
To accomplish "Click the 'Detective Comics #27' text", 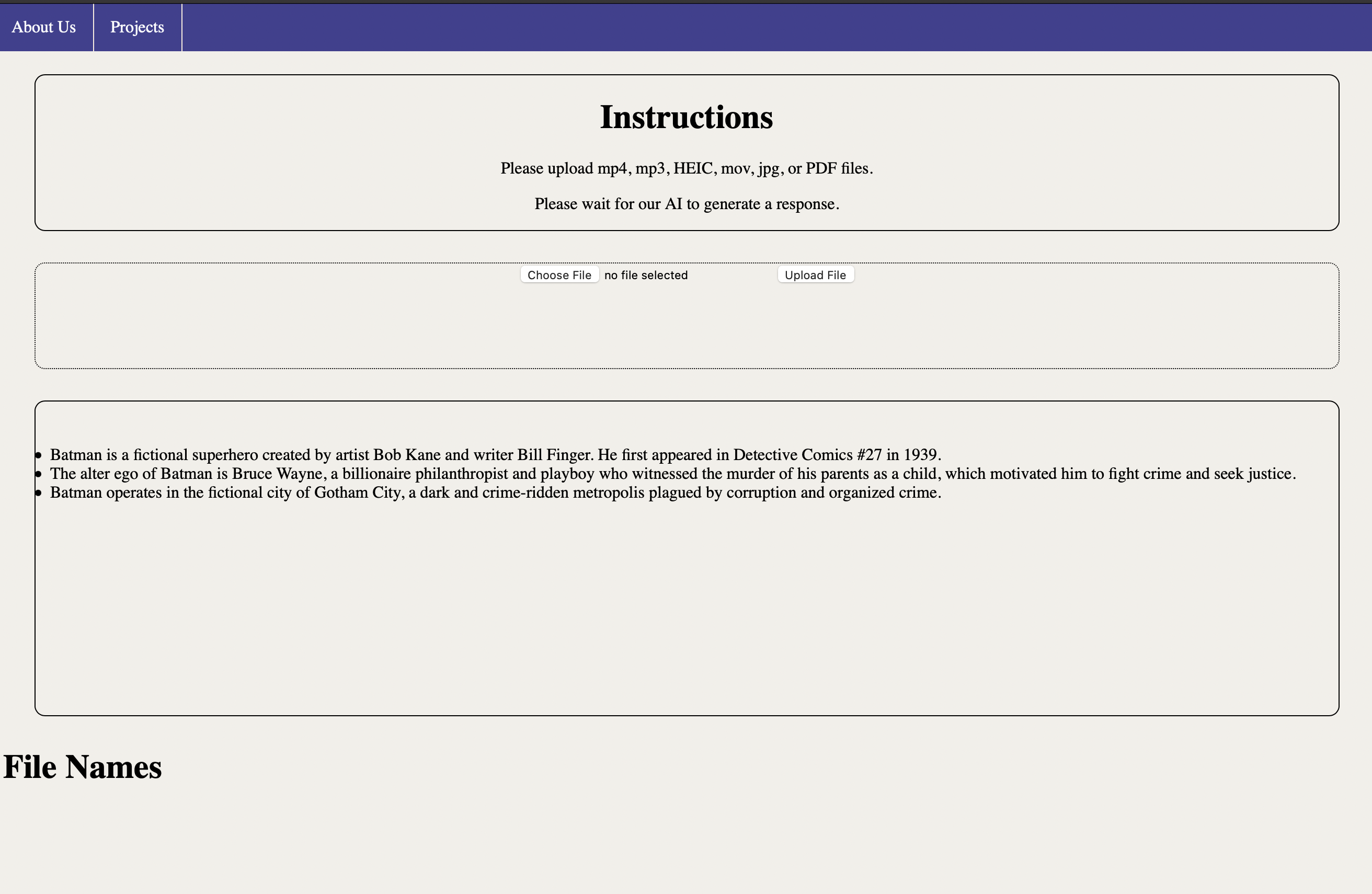I will pos(807,455).
